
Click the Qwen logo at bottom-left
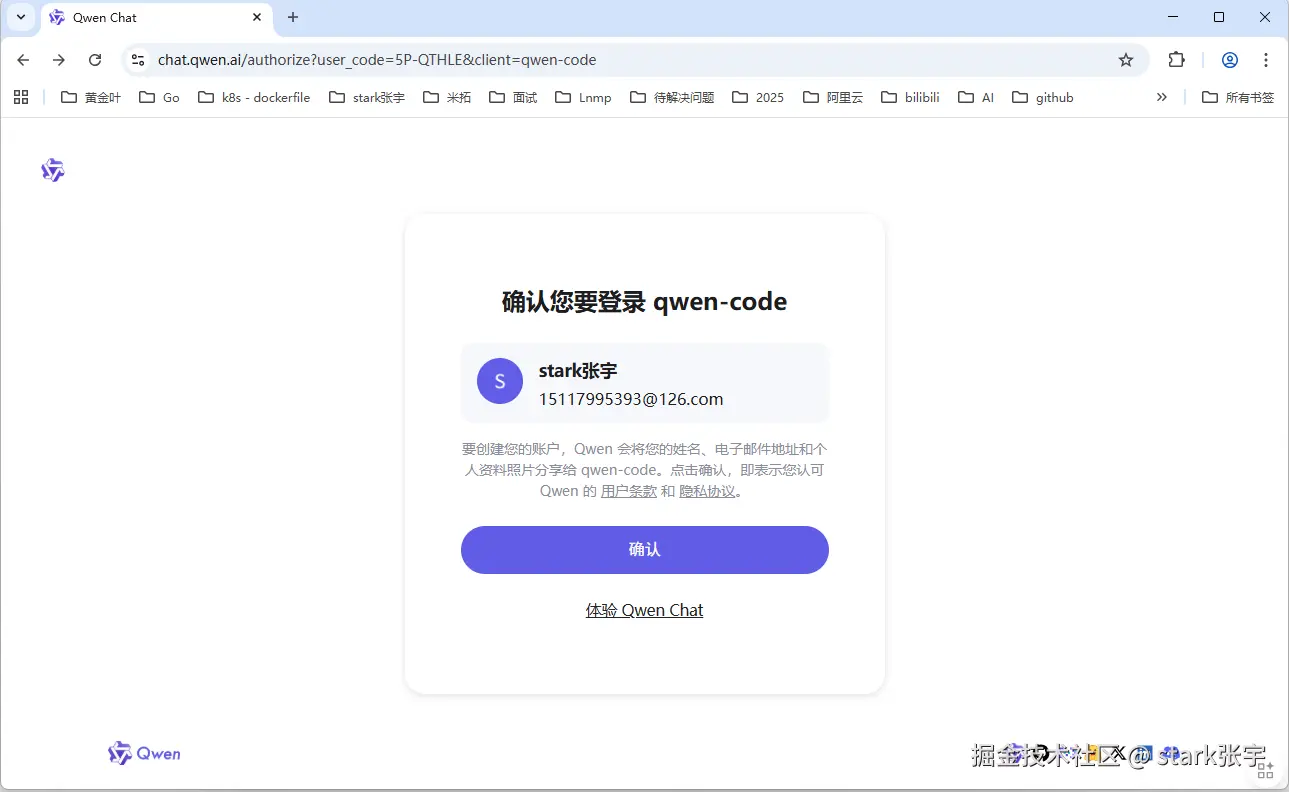click(x=143, y=753)
